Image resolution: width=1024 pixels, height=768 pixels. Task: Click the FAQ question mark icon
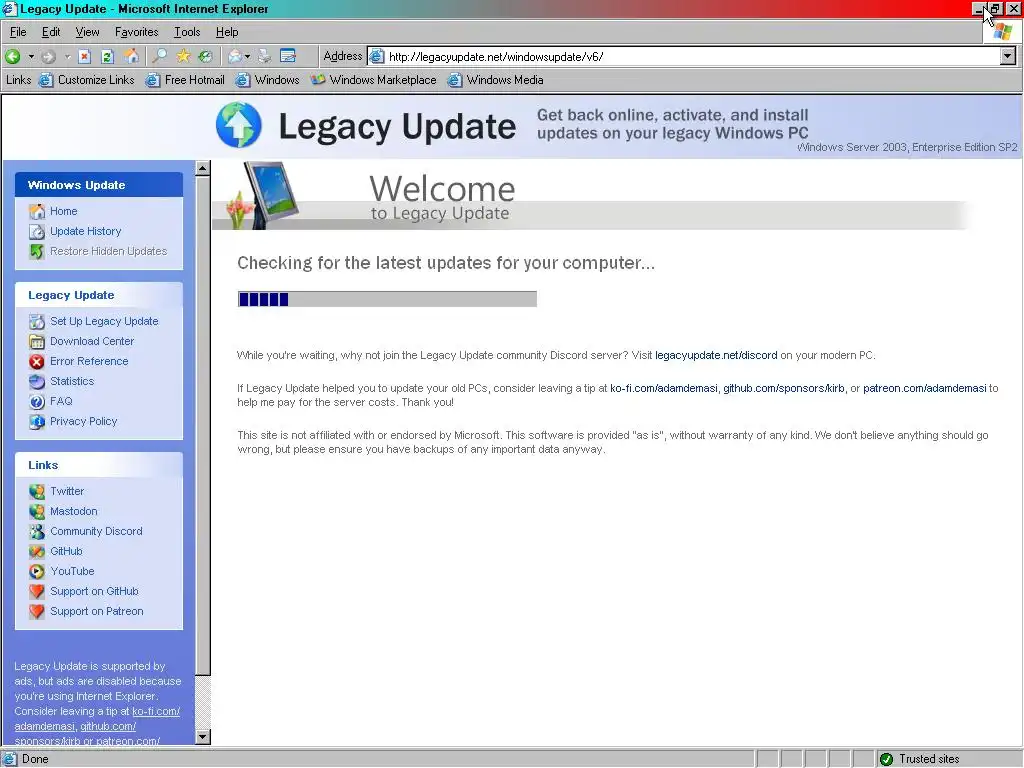[x=37, y=402]
